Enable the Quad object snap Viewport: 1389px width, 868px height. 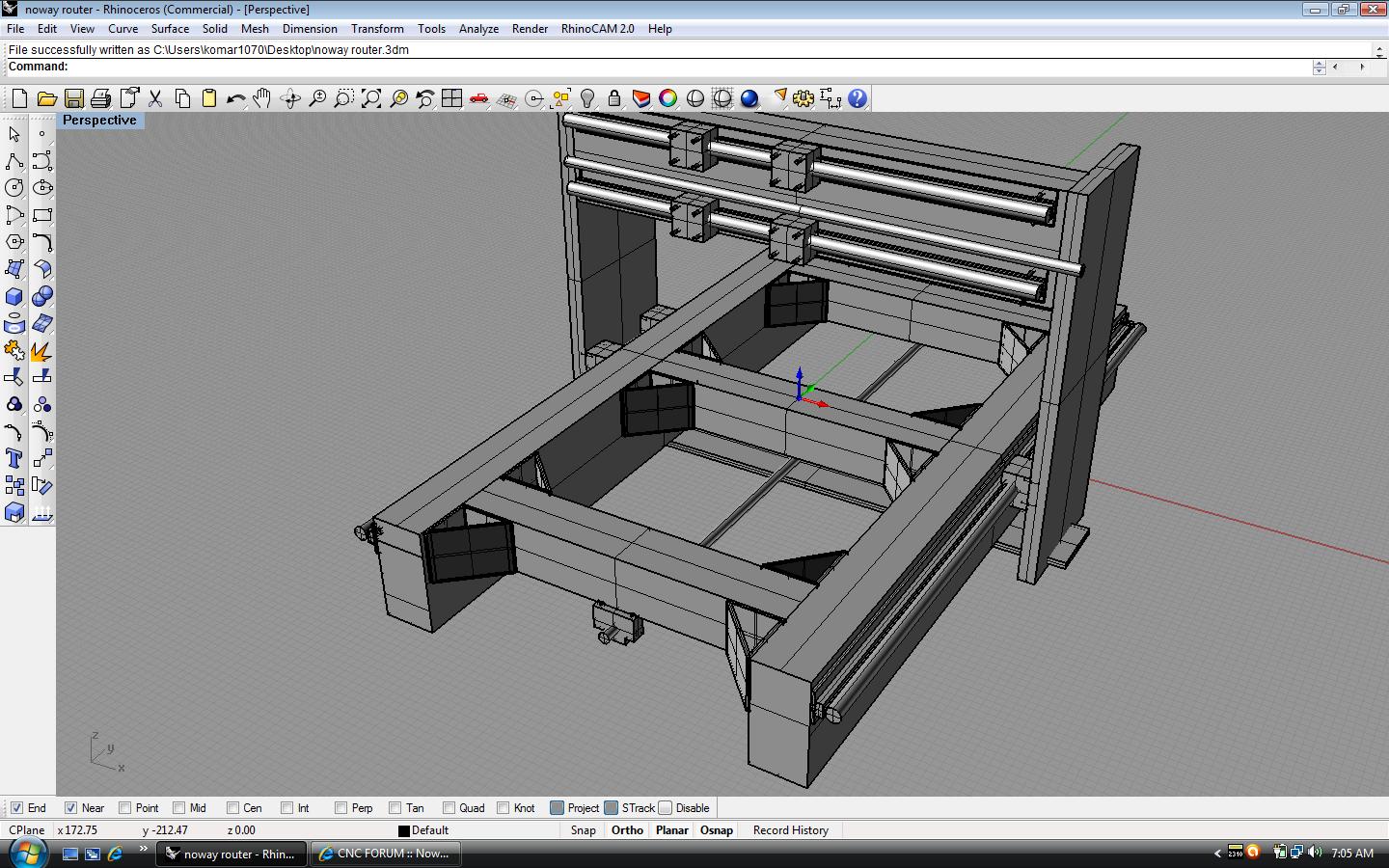pyautogui.click(x=449, y=808)
